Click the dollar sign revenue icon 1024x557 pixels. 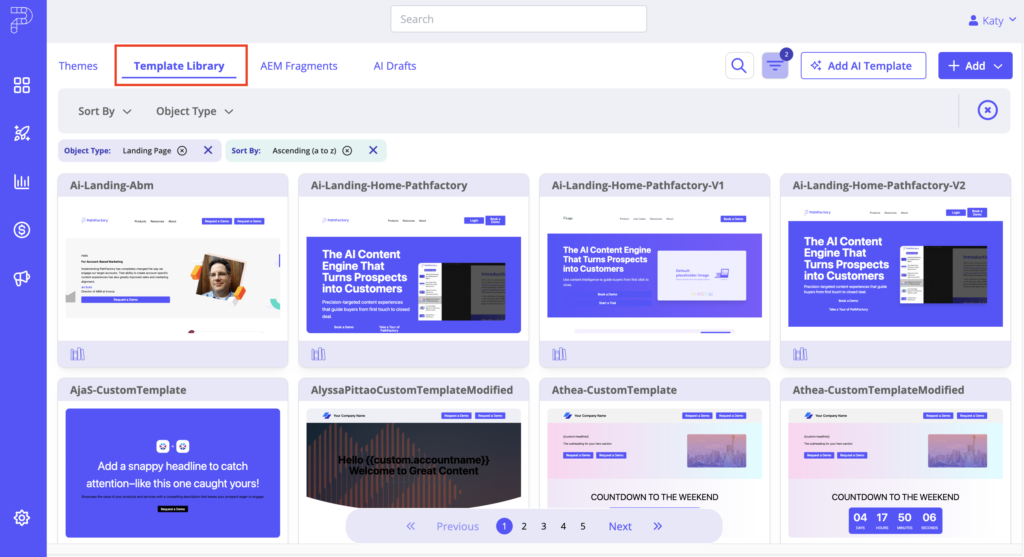pos(22,230)
